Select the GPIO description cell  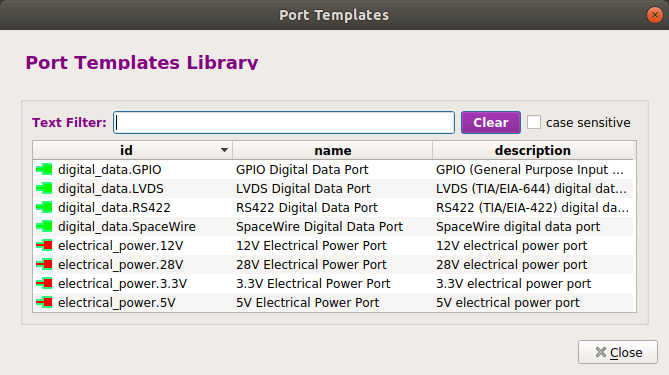[x=532, y=169]
